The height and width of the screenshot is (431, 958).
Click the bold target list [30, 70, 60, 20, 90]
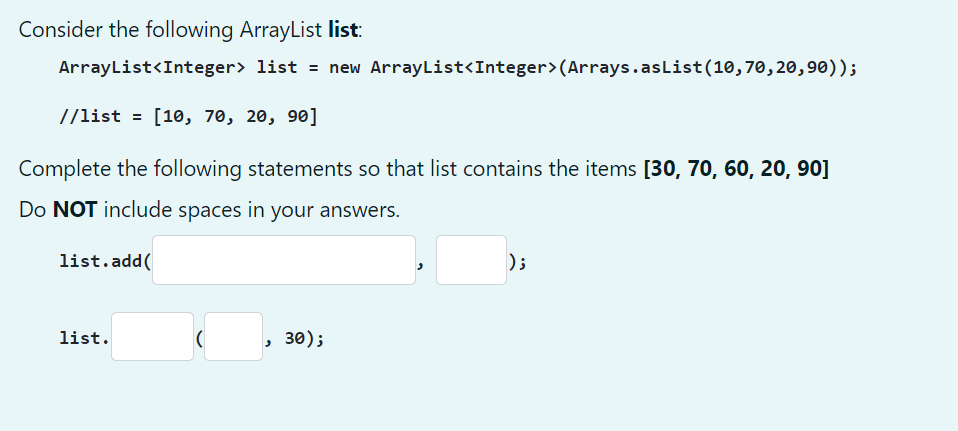tap(736, 169)
